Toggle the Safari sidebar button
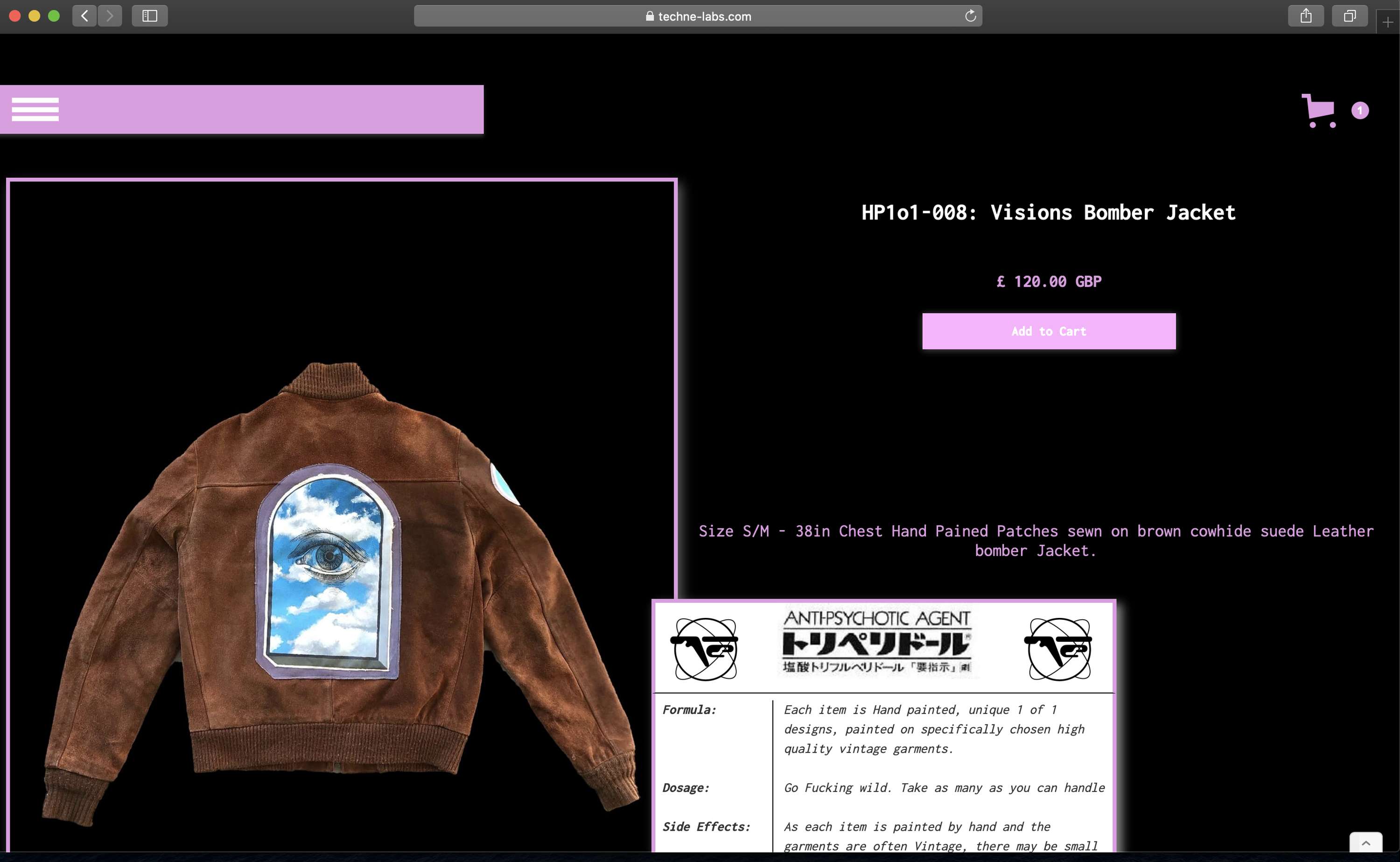This screenshot has height=862, width=1400. pyautogui.click(x=150, y=16)
